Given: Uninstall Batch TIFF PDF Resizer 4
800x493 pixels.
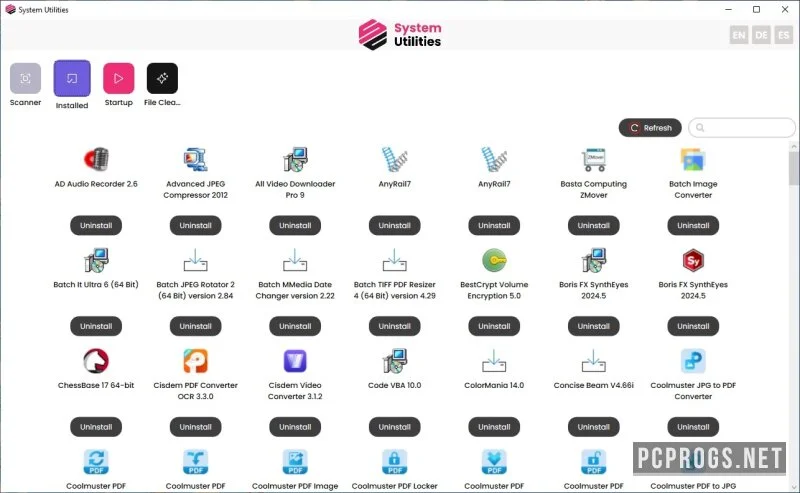Looking at the screenshot, I should coord(394,326).
